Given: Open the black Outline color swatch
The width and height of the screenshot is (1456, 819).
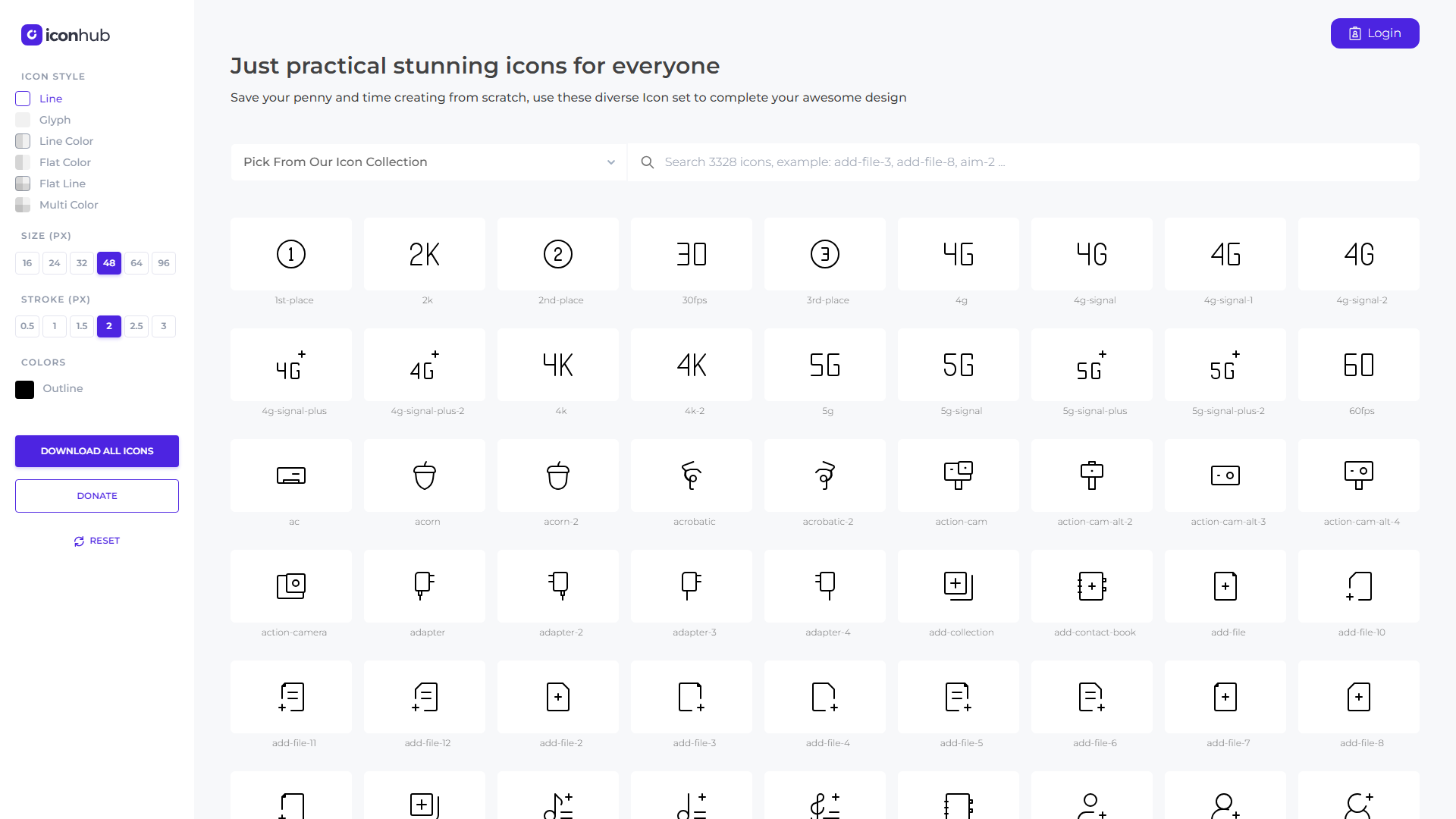Looking at the screenshot, I should pos(24,390).
